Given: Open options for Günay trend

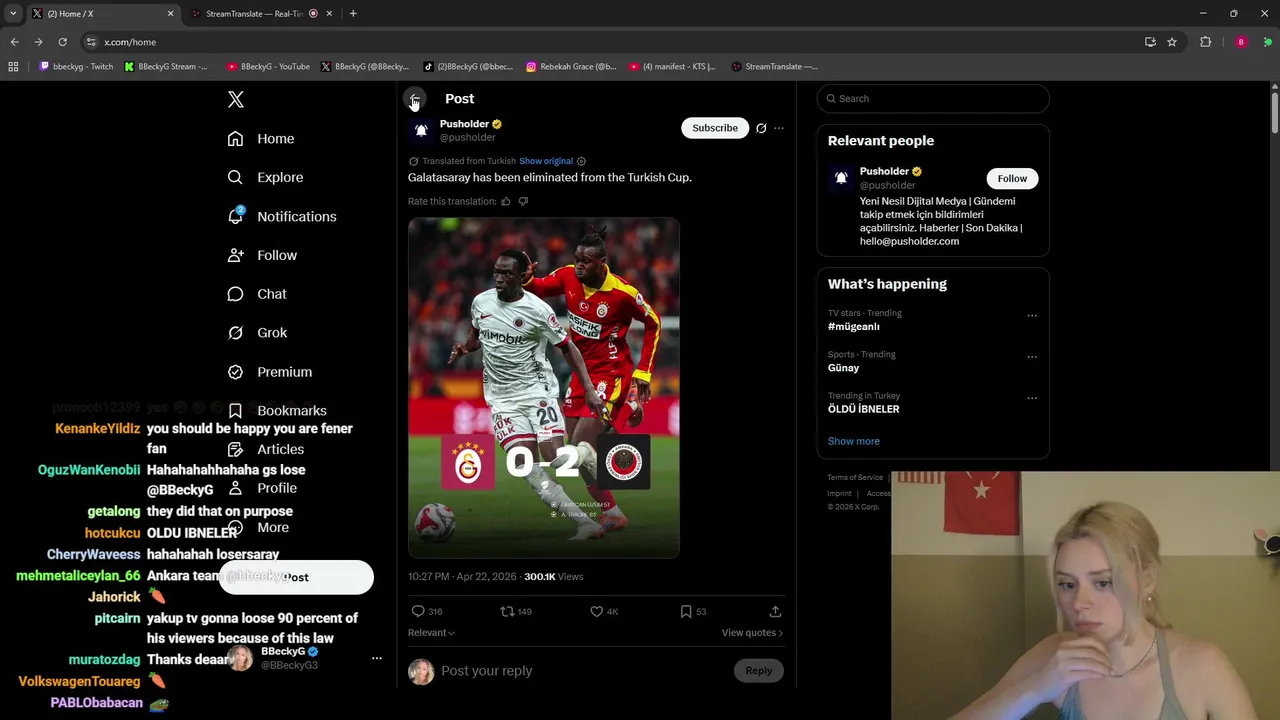Looking at the screenshot, I should coord(1032,357).
